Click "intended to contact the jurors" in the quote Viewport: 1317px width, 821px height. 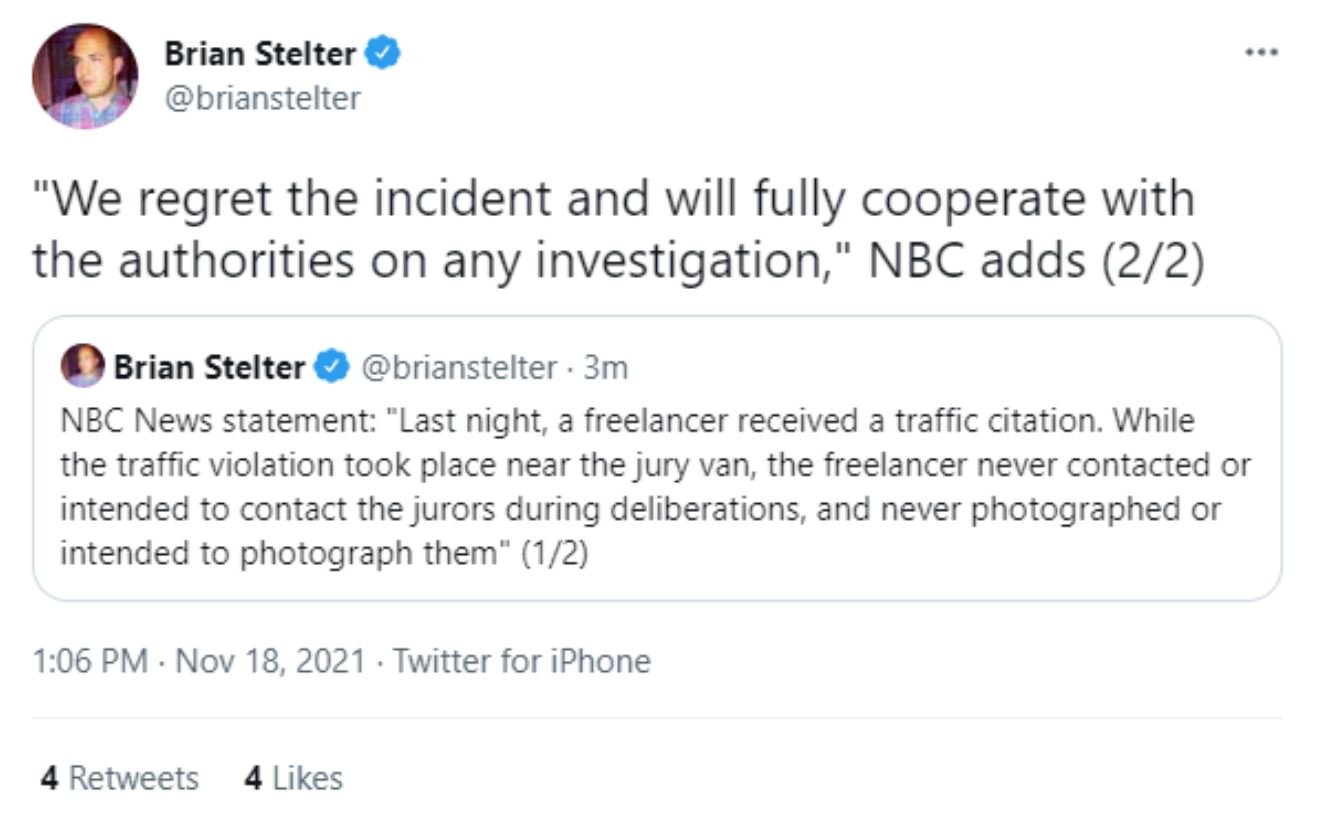point(270,509)
